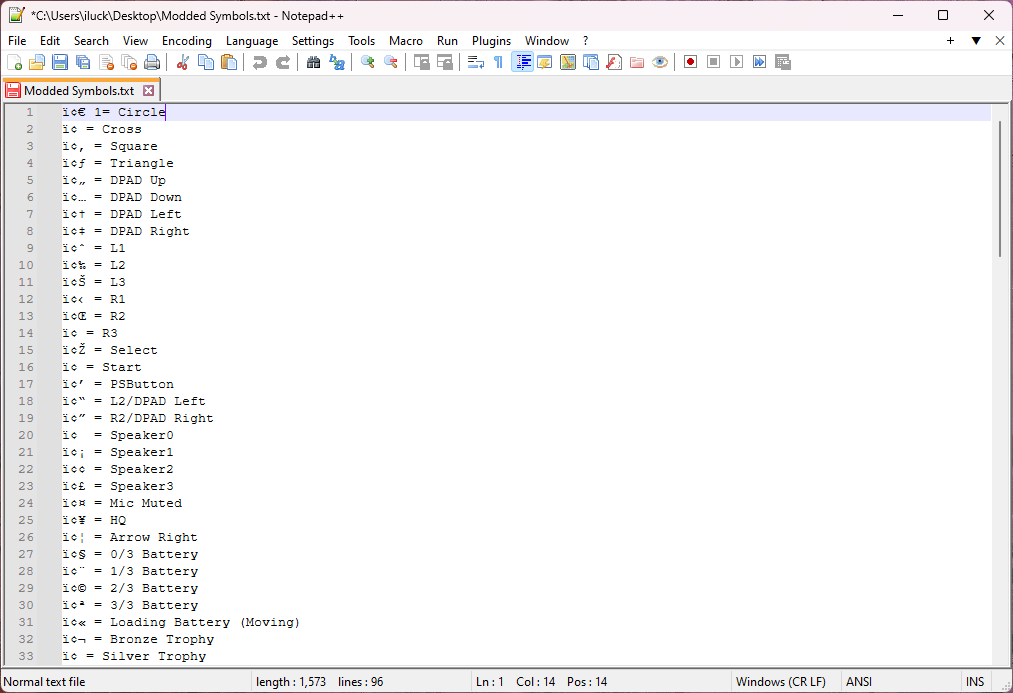This screenshot has width=1013, height=693.
Task: Open the Plugins menu
Action: click(x=491, y=41)
